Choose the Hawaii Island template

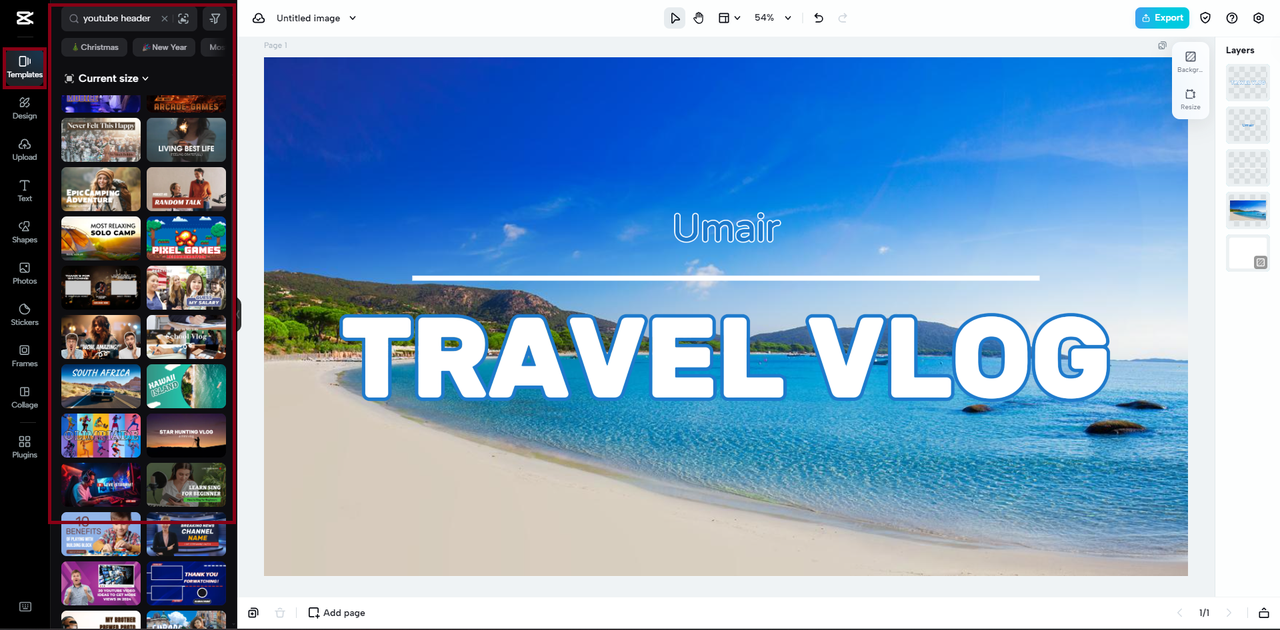(x=186, y=386)
